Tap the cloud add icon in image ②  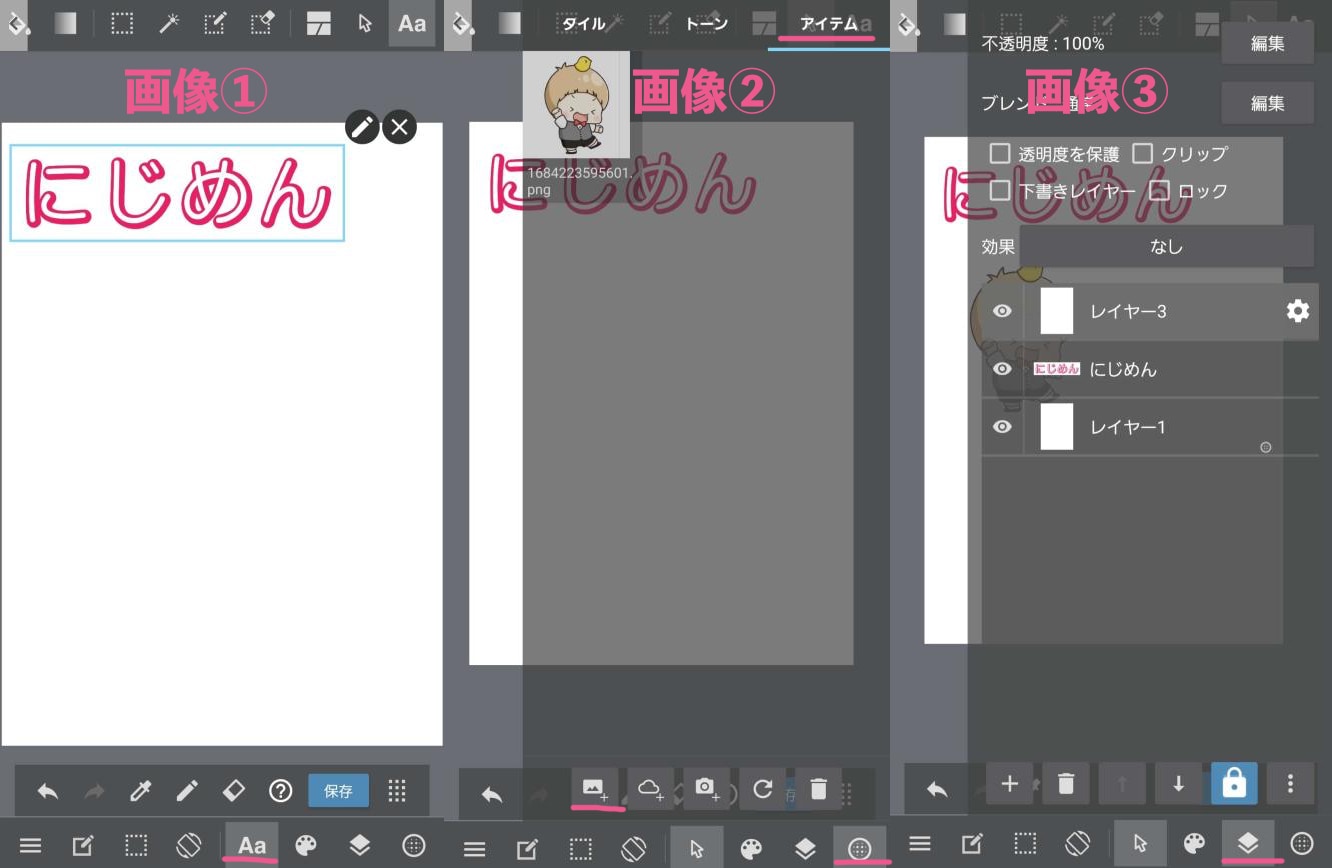(x=650, y=789)
